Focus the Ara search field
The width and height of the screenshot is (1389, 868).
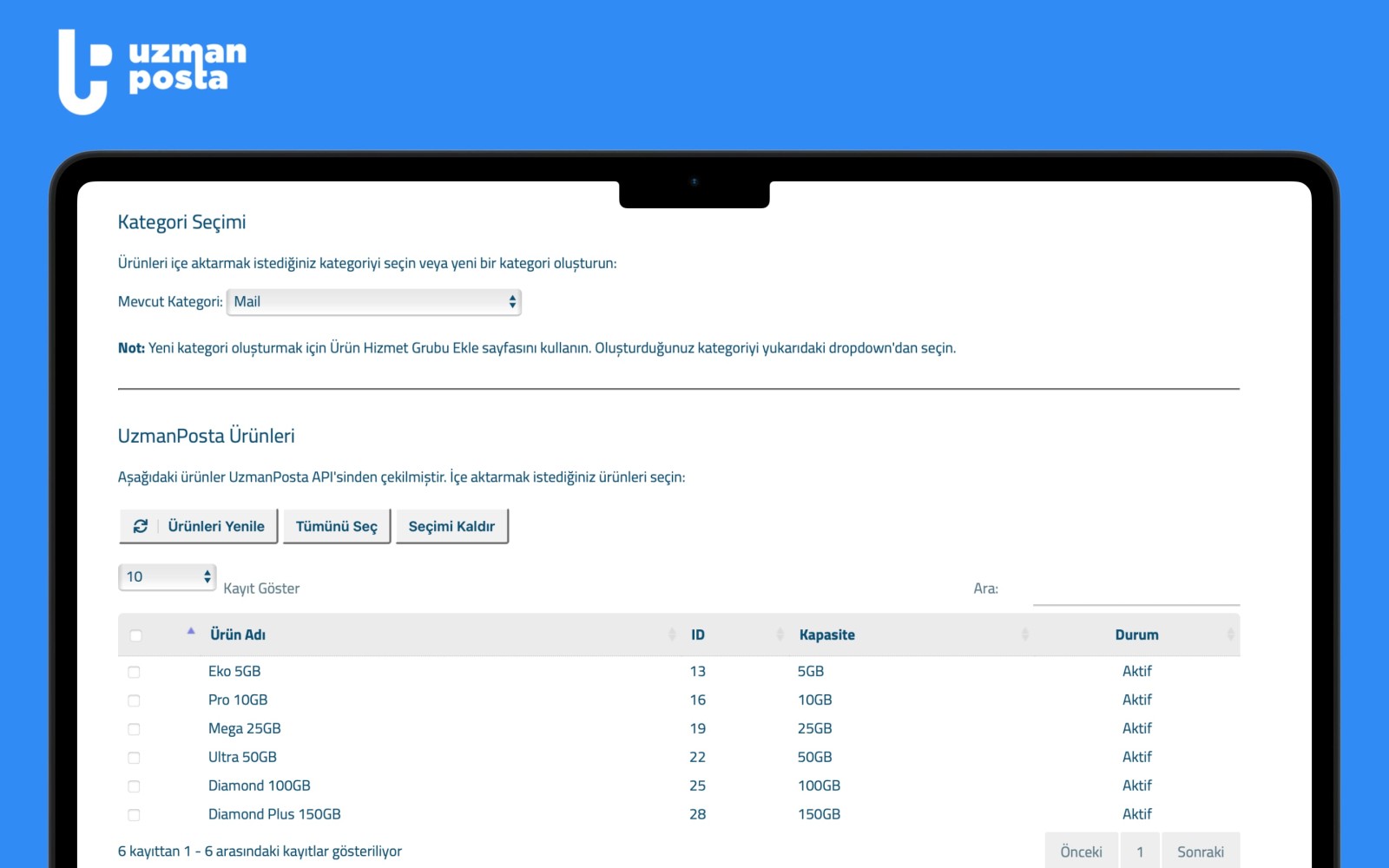coord(1136,589)
